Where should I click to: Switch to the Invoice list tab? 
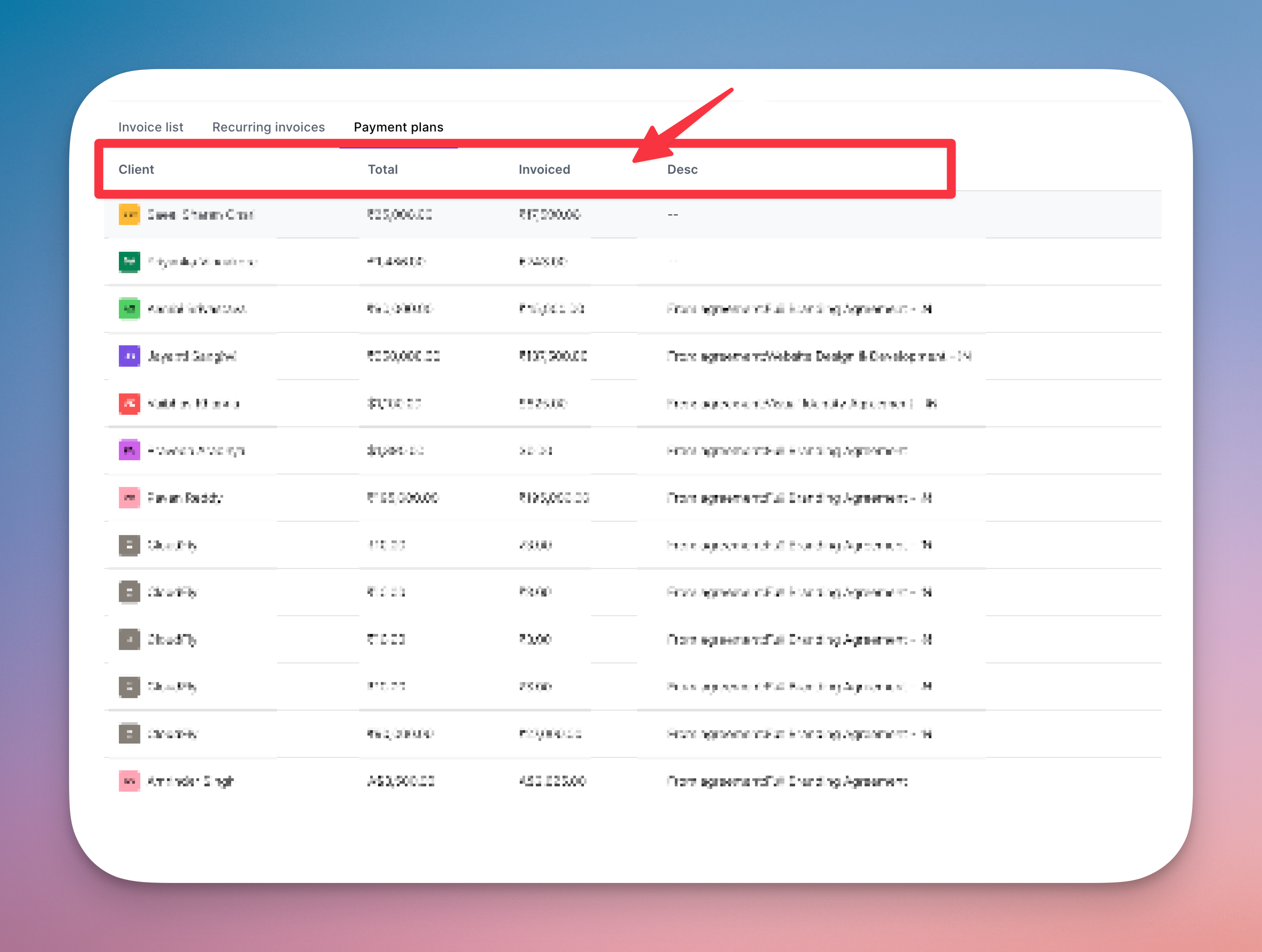coord(151,127)
